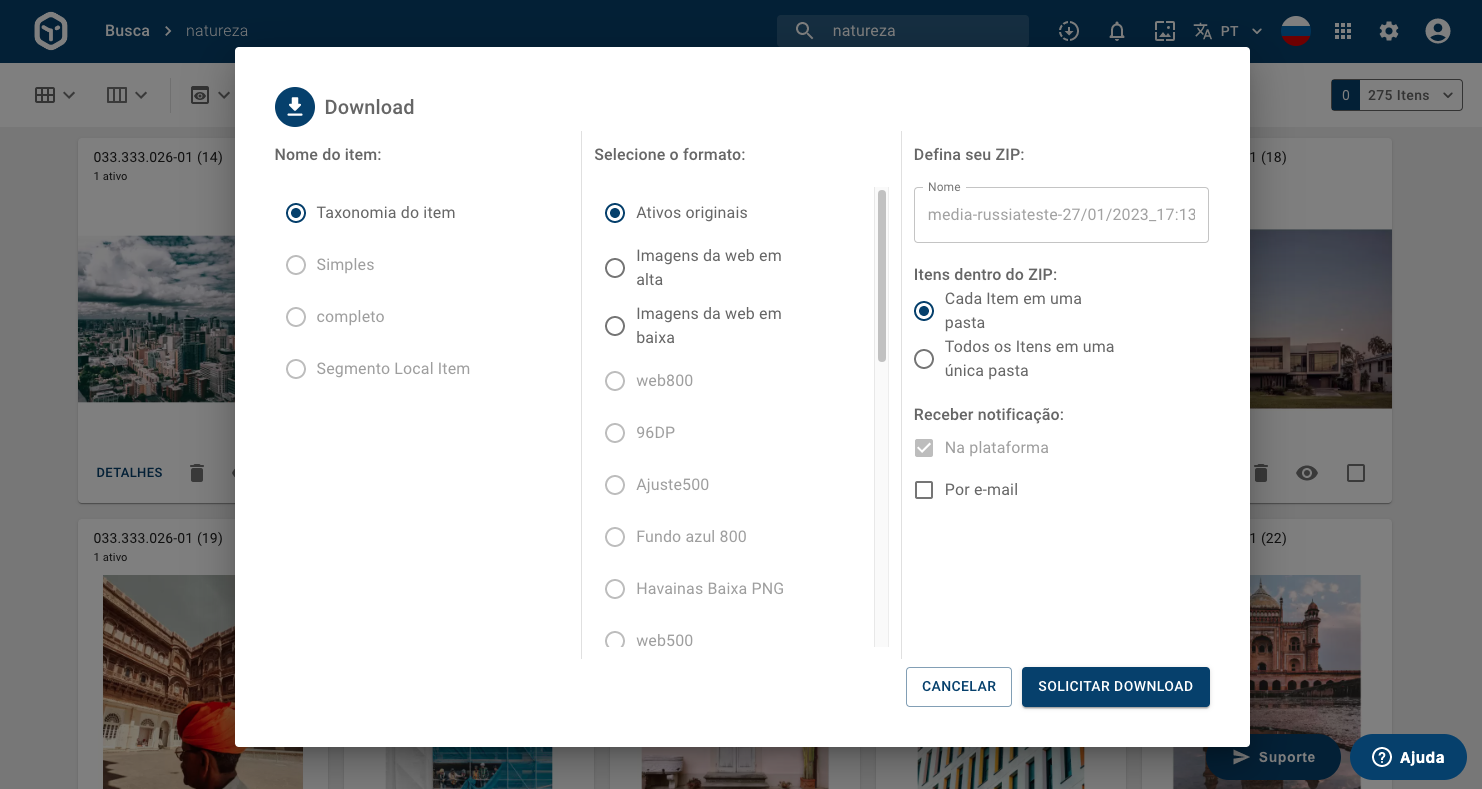Click the Russia flag avatar
Image resolution: width=1482 pixels, height=789 pixels.
coord(1296,31)
